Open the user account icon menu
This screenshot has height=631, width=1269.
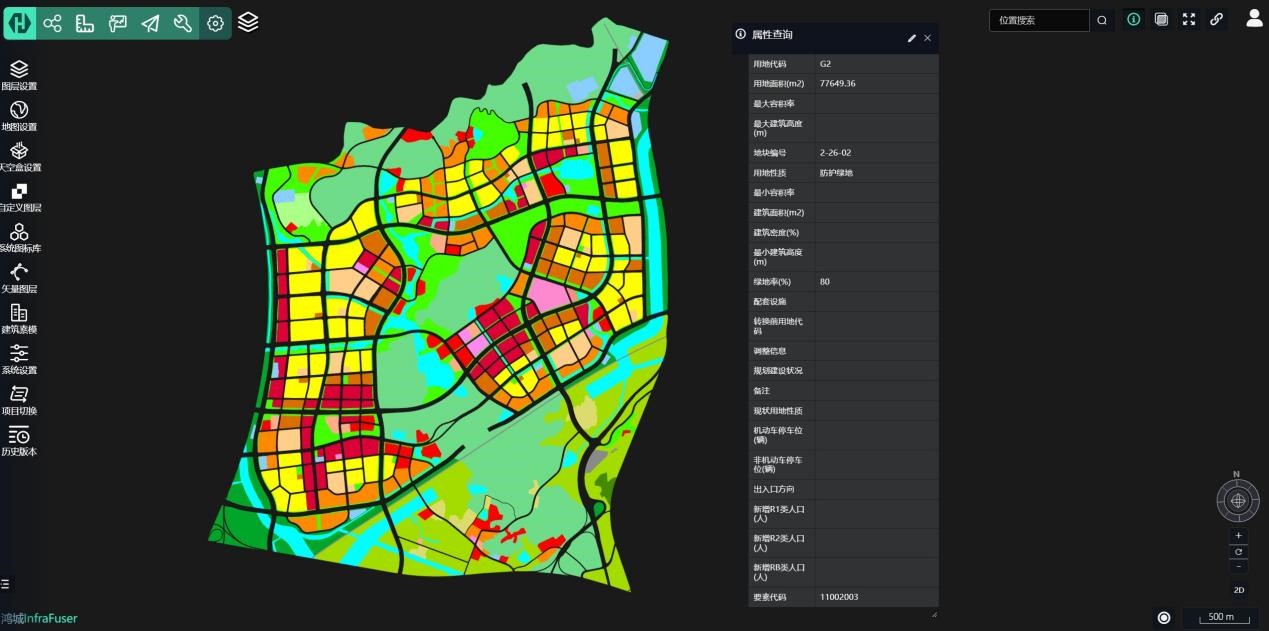click(x=1254, y=18)
